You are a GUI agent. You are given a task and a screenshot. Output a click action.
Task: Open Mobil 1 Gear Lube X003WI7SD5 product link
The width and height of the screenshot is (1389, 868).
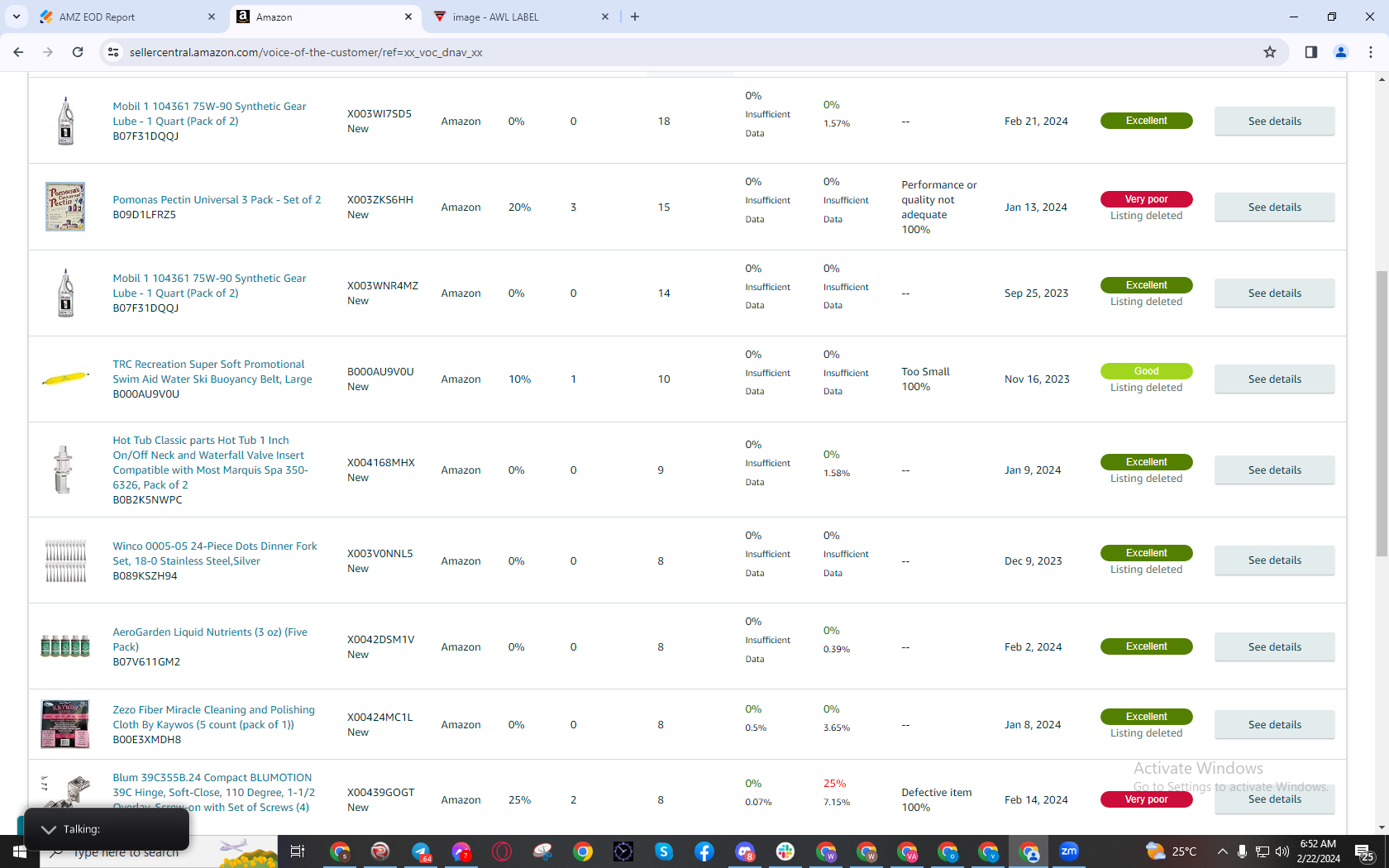coord(209,113)
